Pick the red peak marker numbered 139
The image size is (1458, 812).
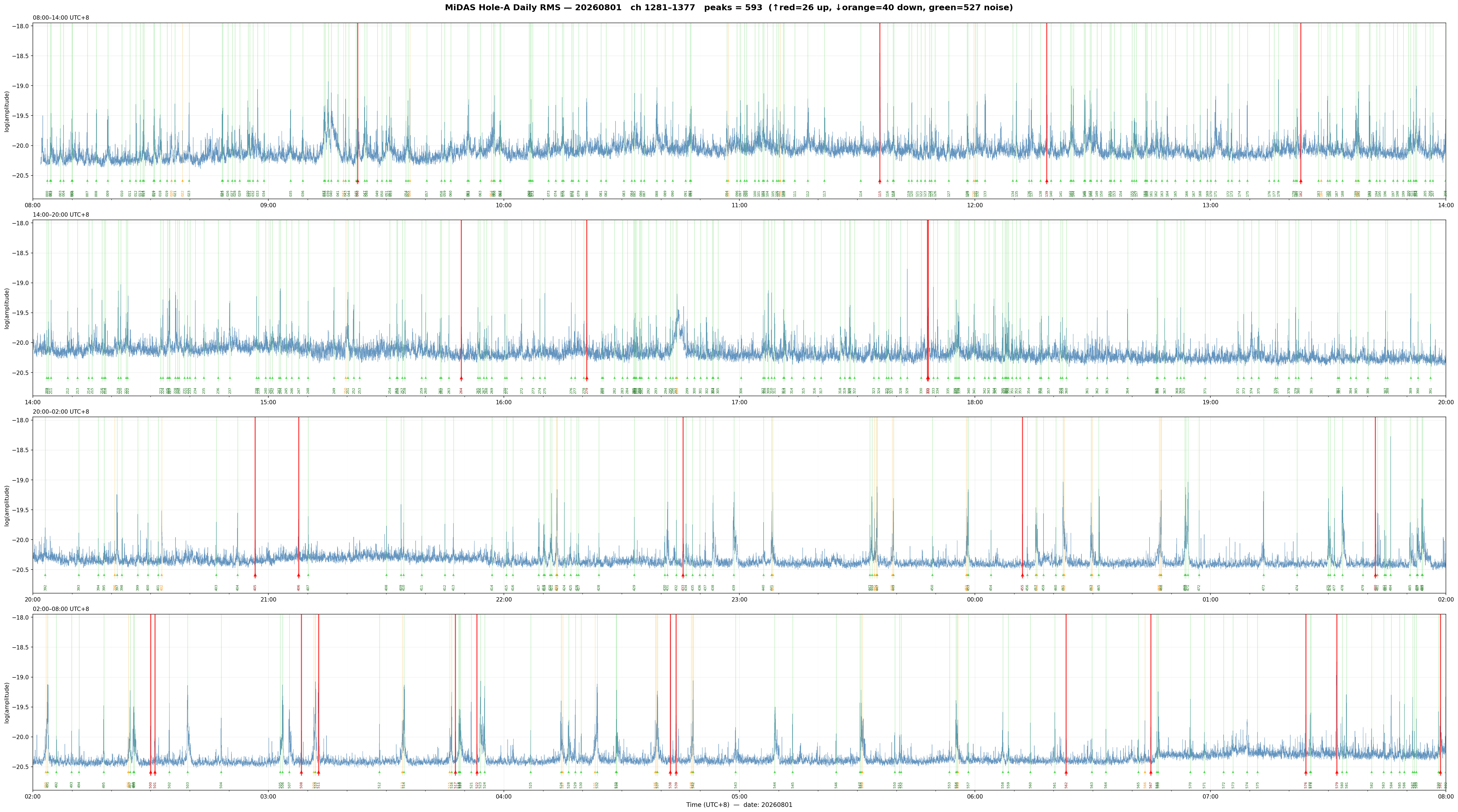coord(1046,181)
